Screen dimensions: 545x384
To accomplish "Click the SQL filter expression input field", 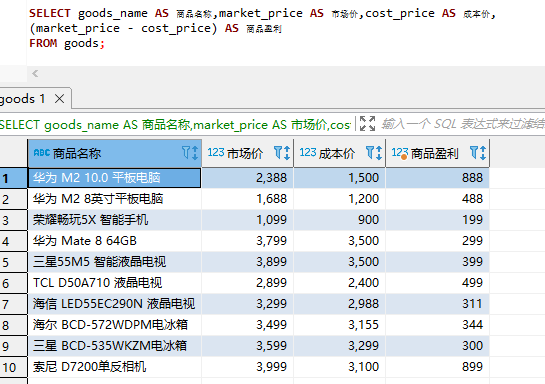I will (x=462, y=124).
